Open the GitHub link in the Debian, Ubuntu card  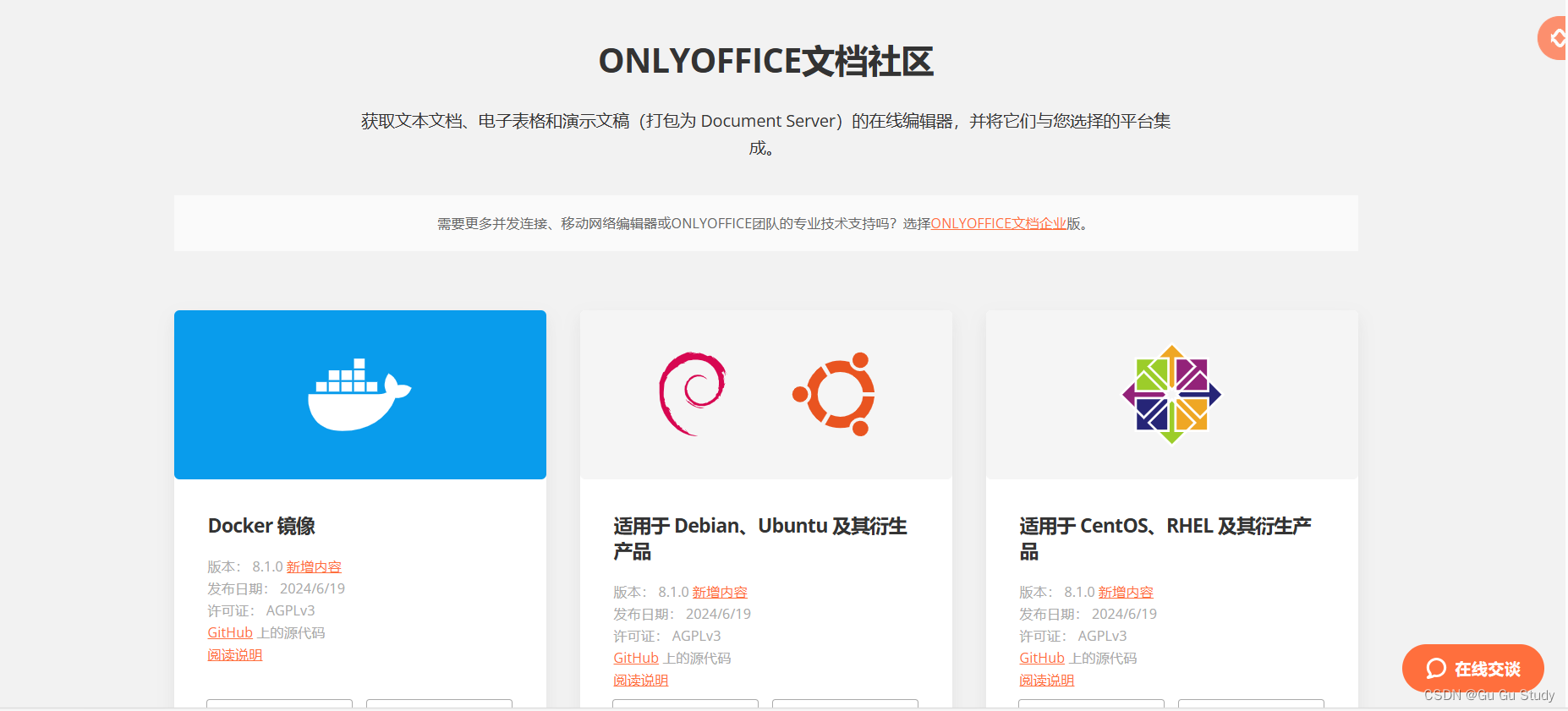(636, 658)
